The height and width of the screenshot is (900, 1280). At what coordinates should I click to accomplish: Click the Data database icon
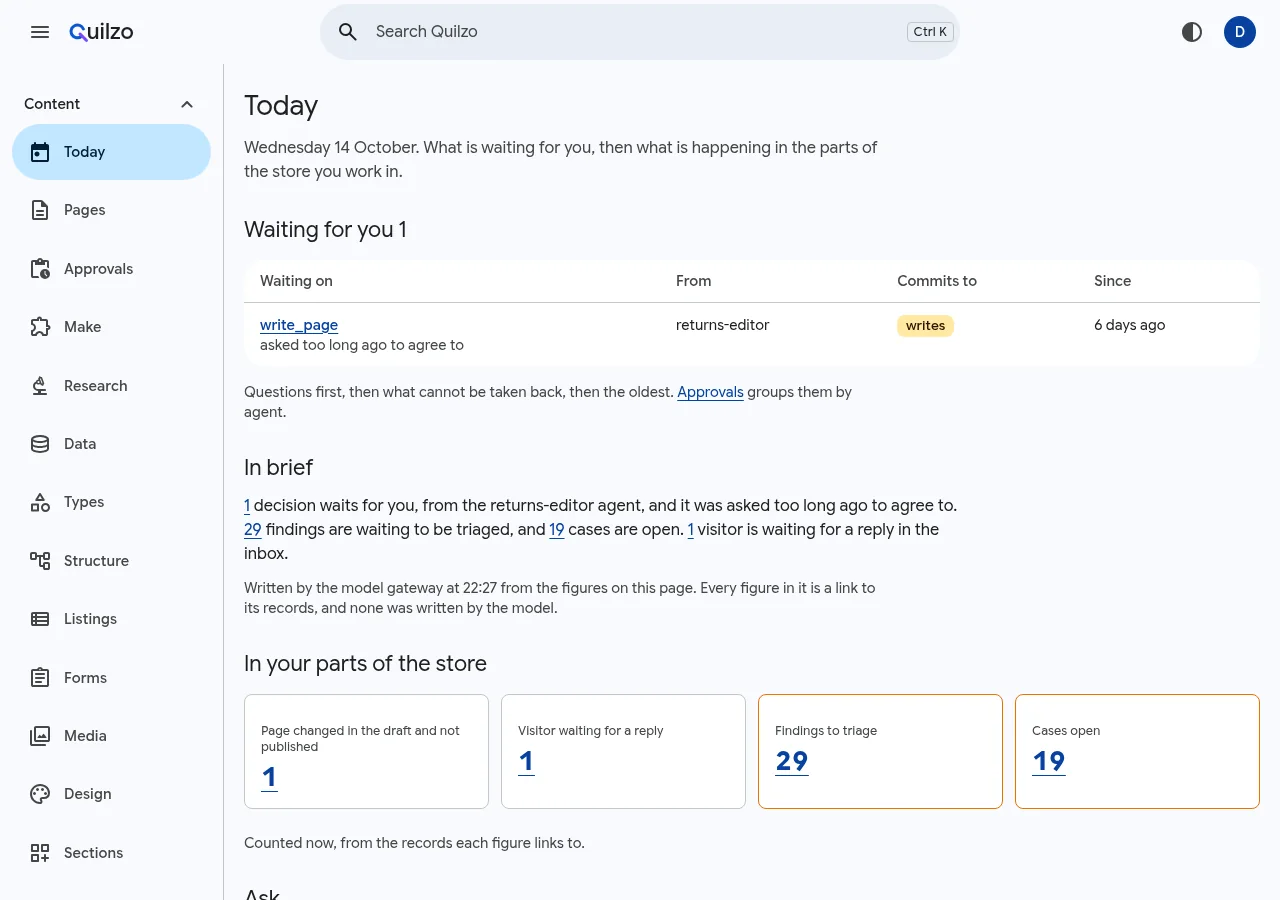[40, 444]
